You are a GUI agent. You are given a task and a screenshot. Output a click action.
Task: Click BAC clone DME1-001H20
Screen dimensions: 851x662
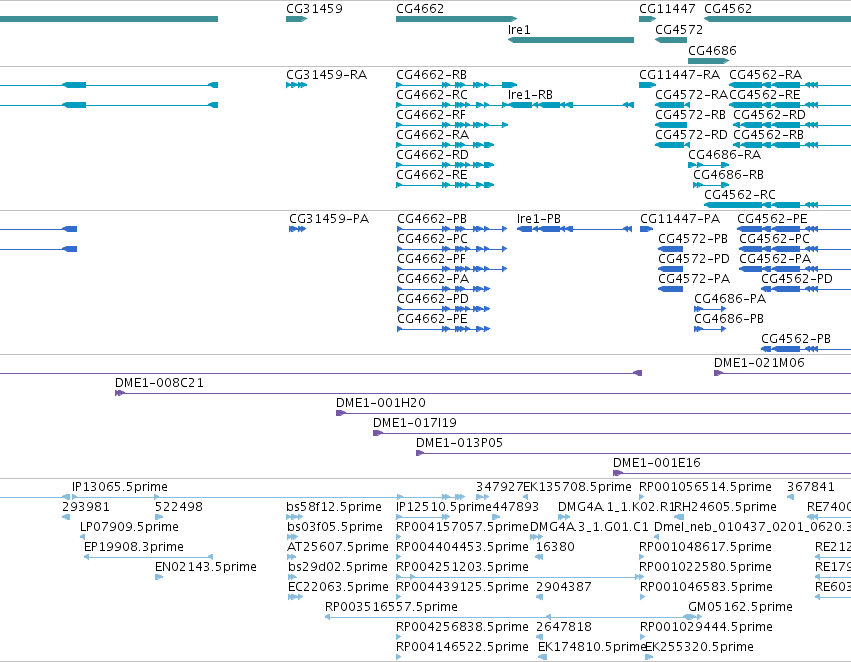coord(381,403)
